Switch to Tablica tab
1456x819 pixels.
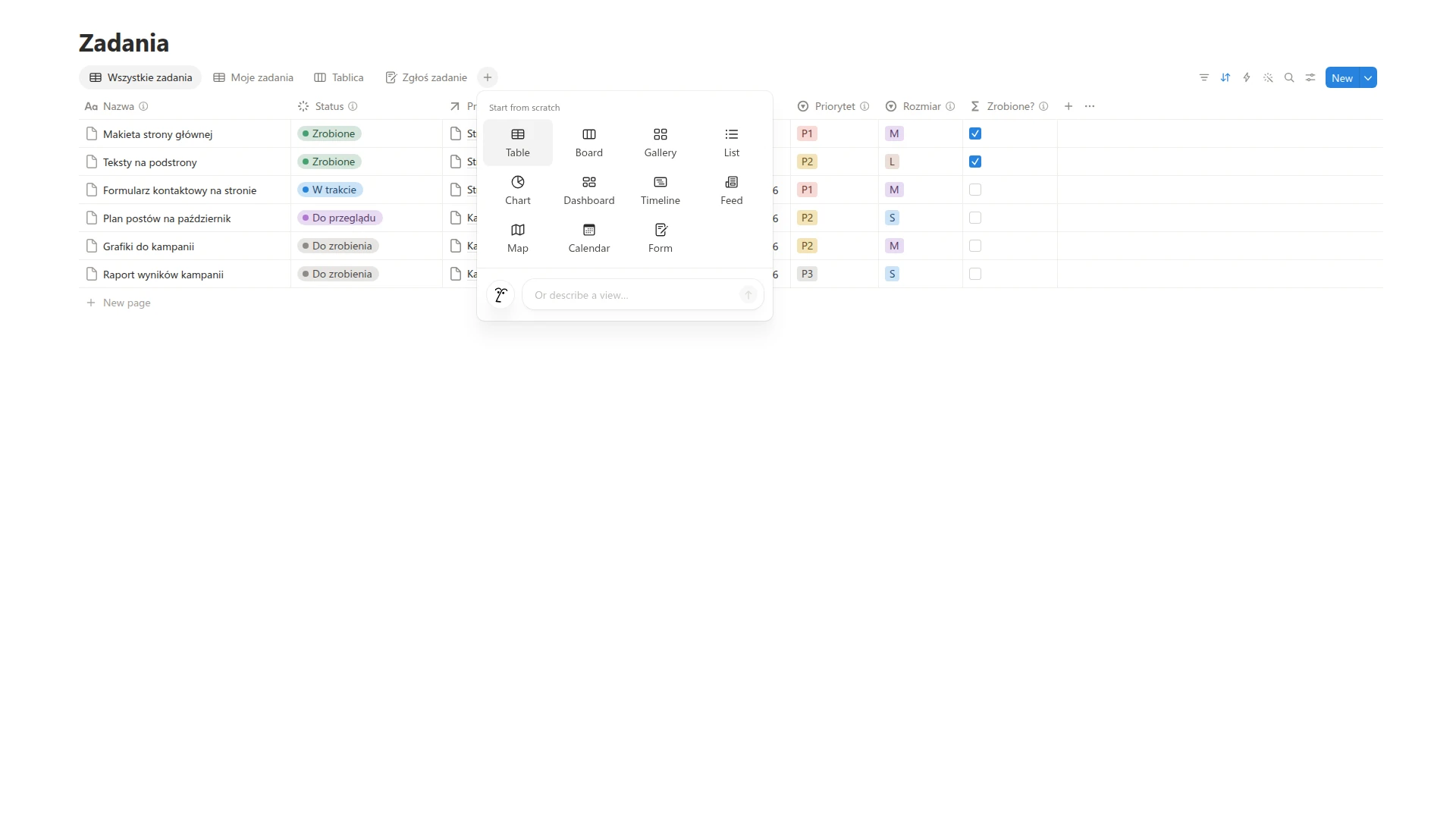[x=339, y=77]
